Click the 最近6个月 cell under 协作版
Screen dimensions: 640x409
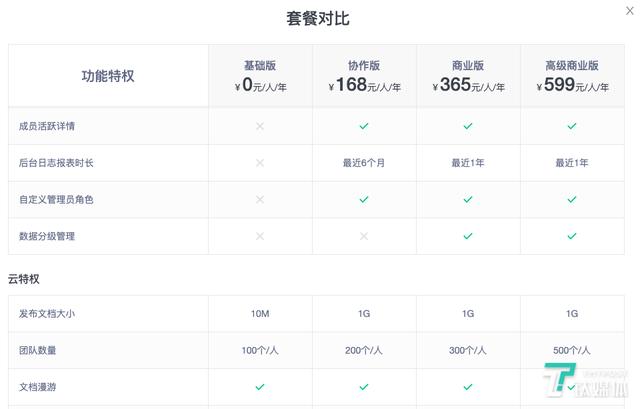pos(364,163)
